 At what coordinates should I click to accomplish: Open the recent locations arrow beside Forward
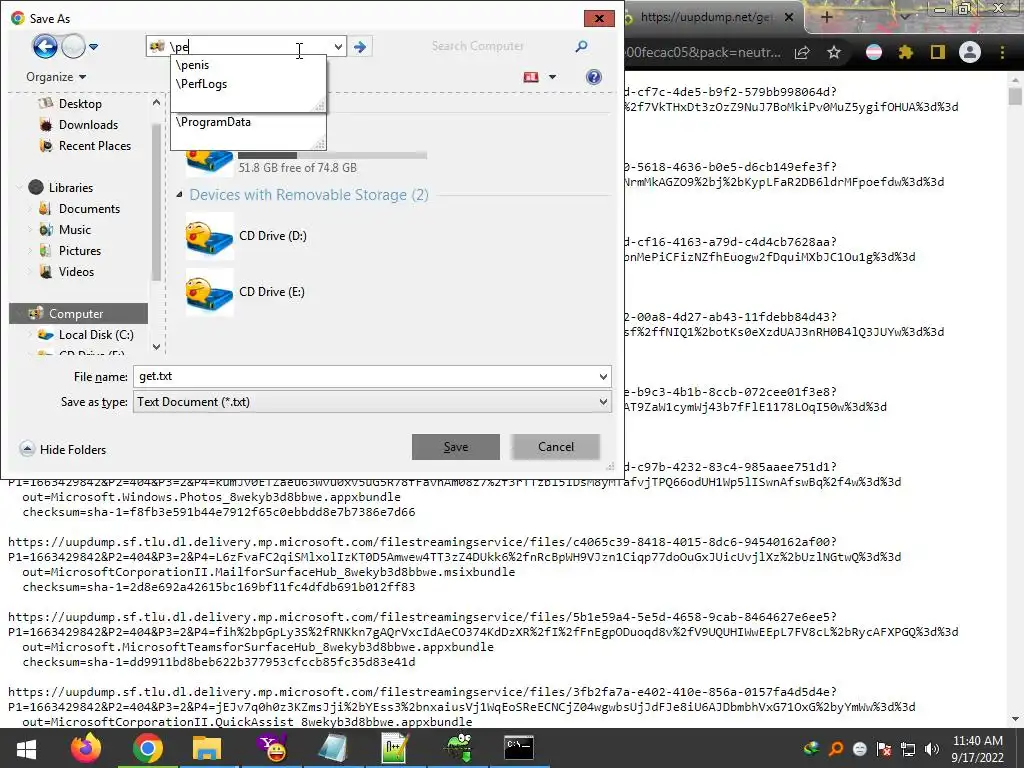pyautogui.click(x=93, y=47)
